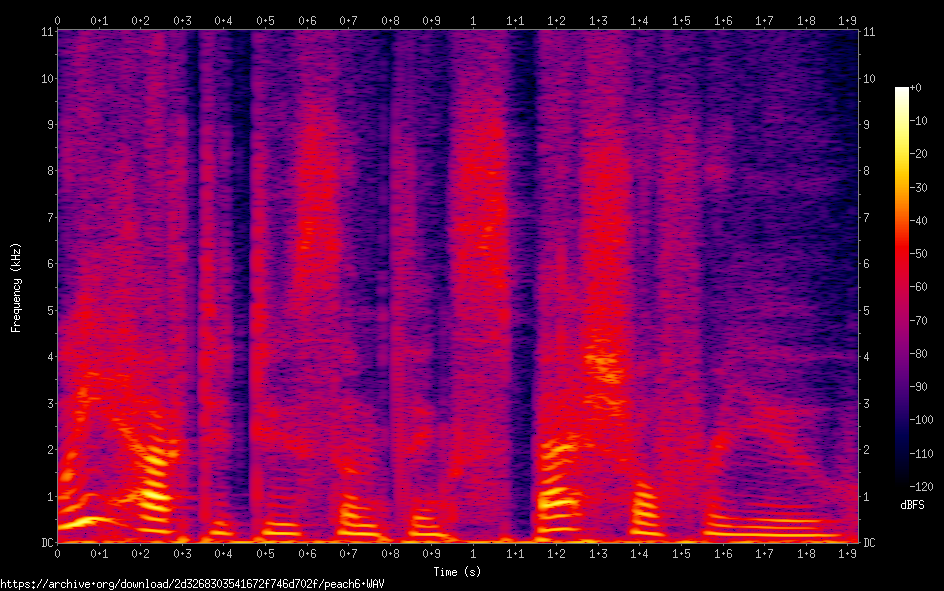The image size is (944, 591).
Task: Click the 0.8 tick on bottom time axis
Action: [x=390, y=553]
